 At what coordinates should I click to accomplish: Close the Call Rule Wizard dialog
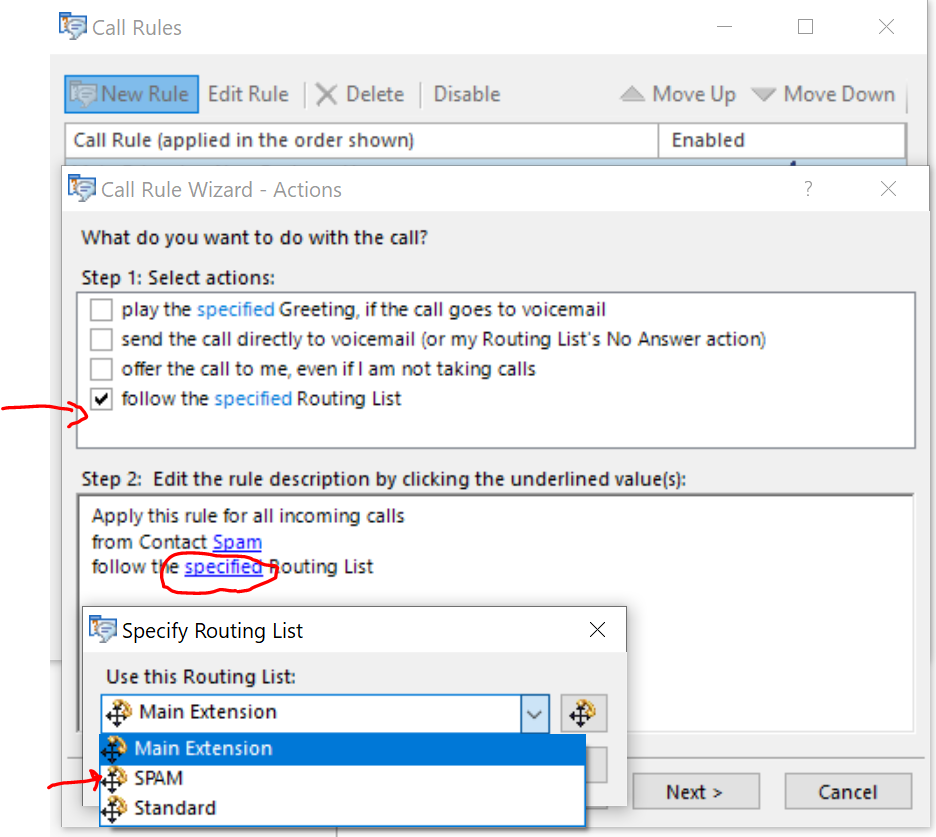click(888, 189)
